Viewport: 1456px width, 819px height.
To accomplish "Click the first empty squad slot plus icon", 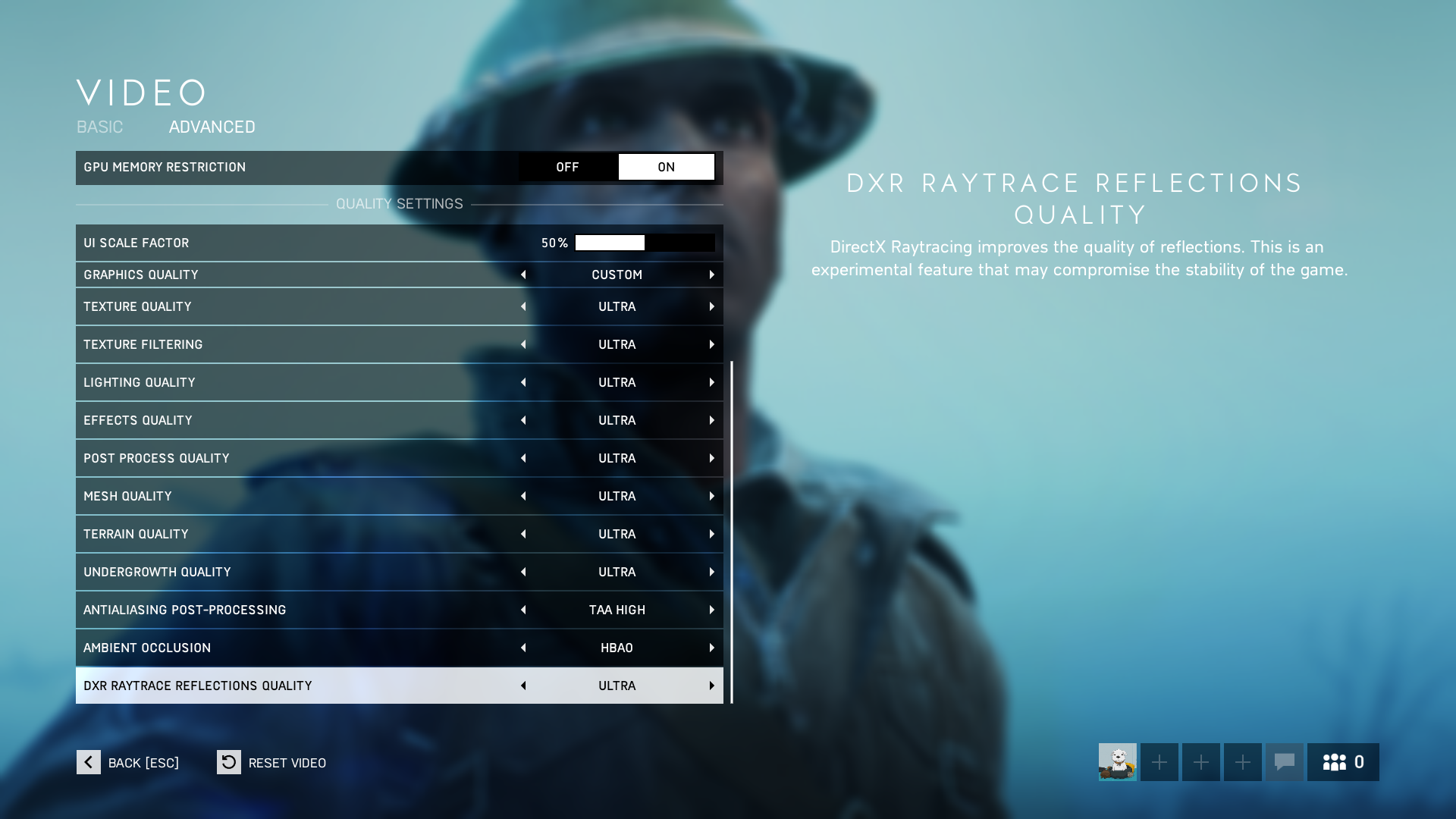I will tap(1159, 762).
